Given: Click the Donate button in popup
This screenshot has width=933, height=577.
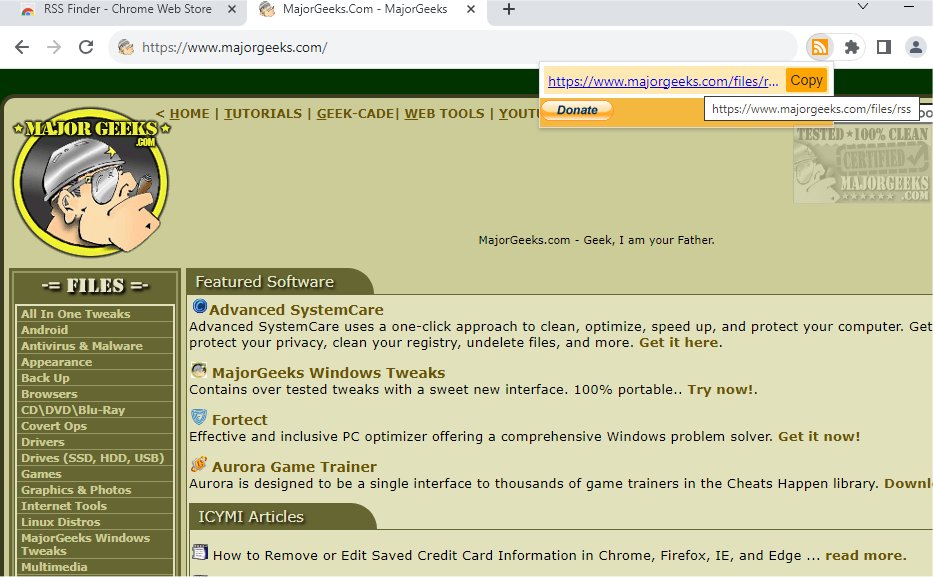Looking at the screenshot, I should tap(577, 110).
